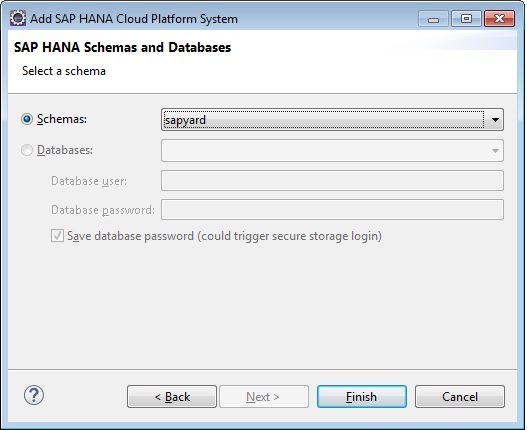Image resolution: width=527 pixels, height=430 pixels.
Task: Click the Databases label text
Action: [x=65, y=150]
